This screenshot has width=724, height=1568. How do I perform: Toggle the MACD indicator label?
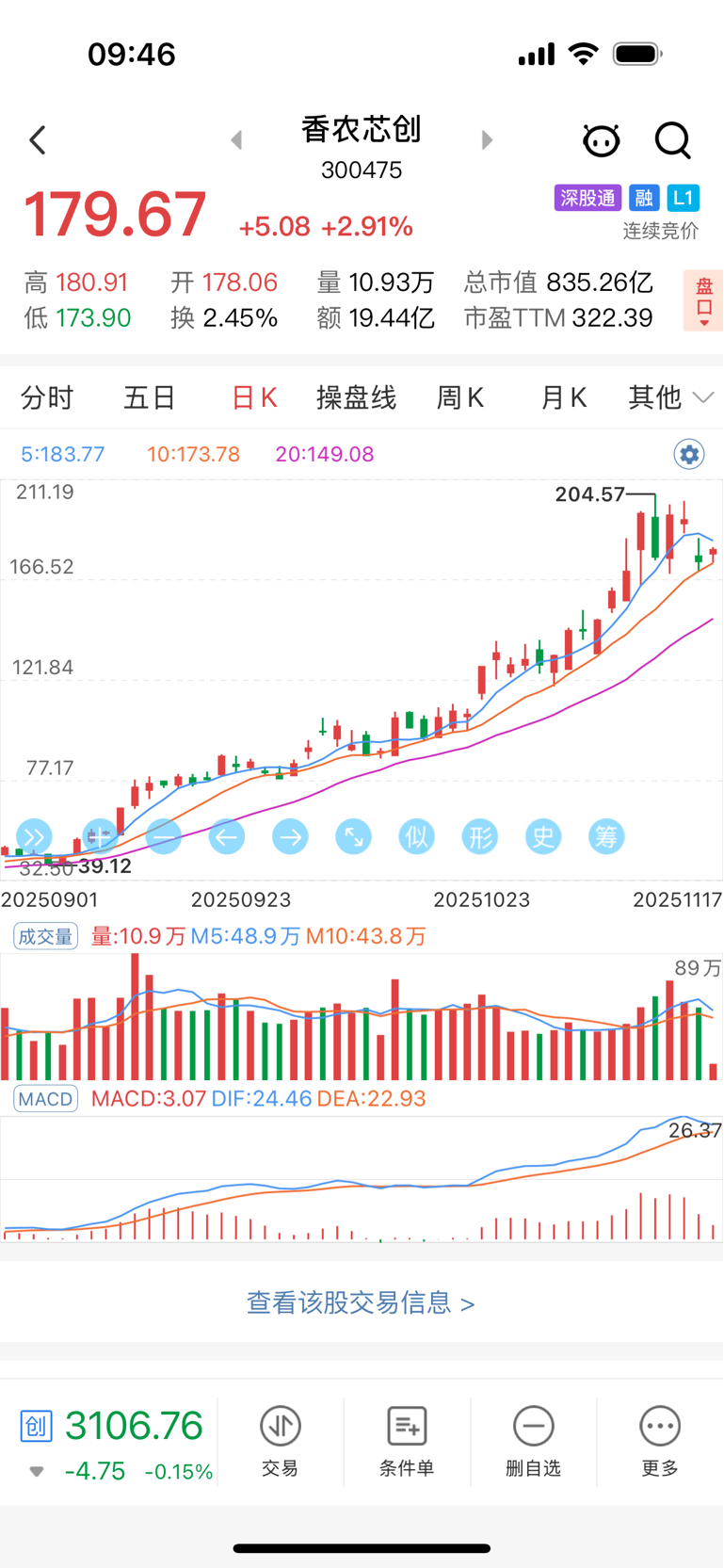[x=45, y=1099]
